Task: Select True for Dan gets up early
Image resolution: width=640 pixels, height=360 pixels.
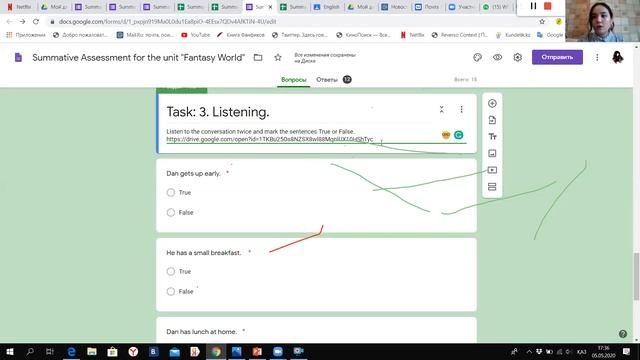Action: coord(171,193)
